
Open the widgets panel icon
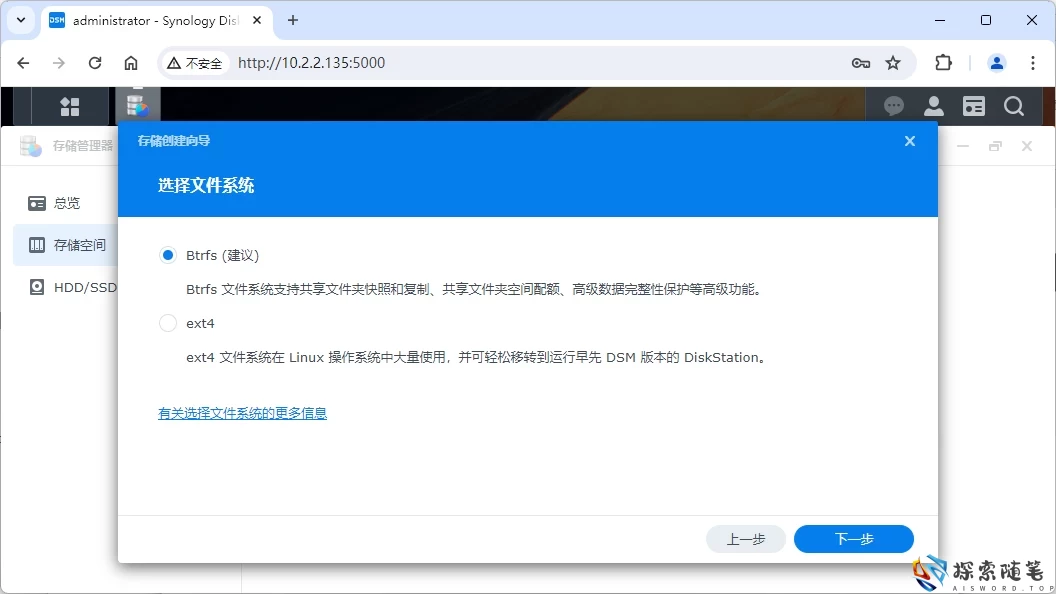[x=973, y=105]
